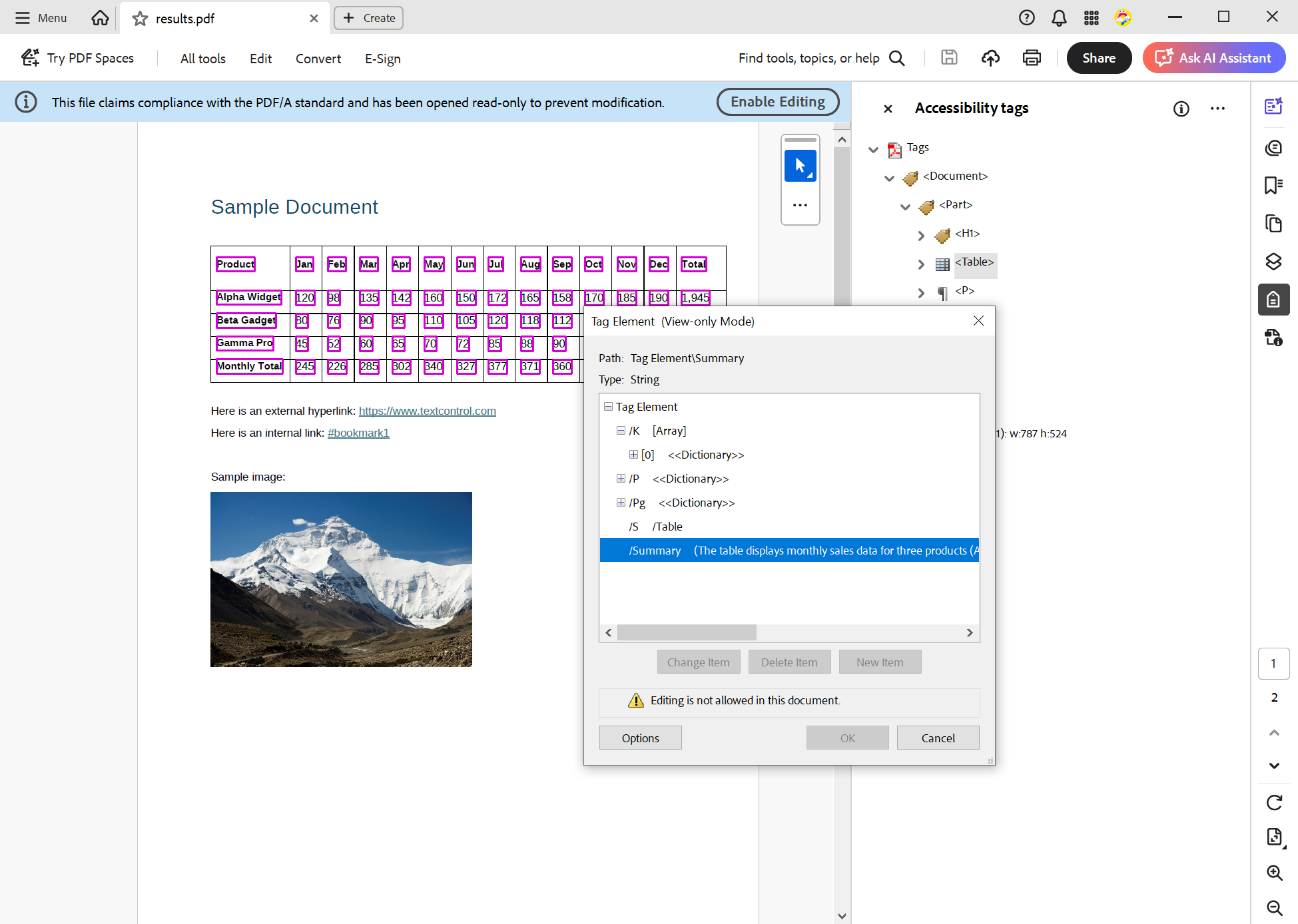Open the bookmarks panel icon
Image resolution: width=1298 pixels, height=924 pixels.
tap(1273, 185)
